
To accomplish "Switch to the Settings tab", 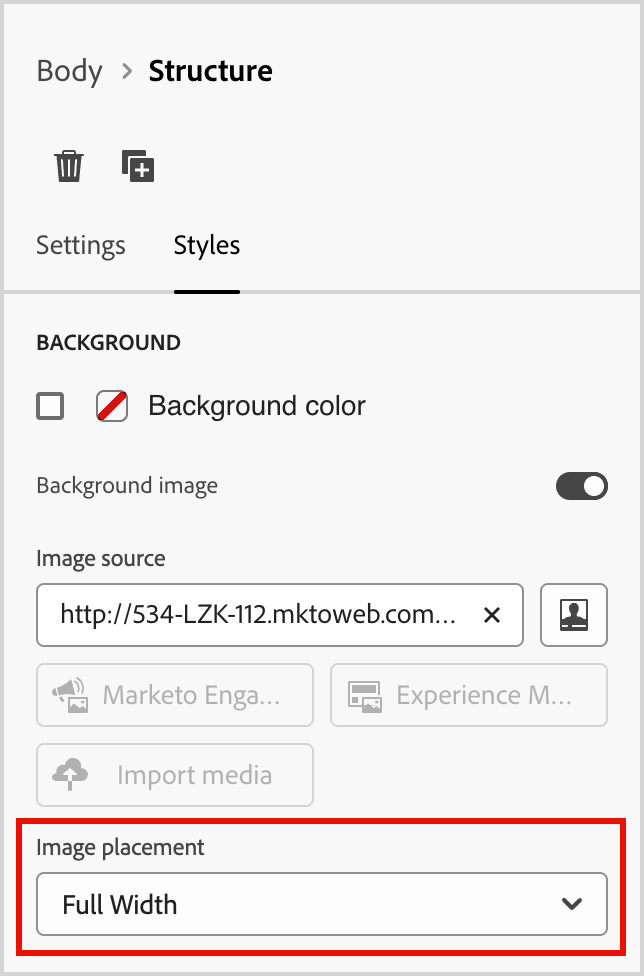I will coord(80,245).
